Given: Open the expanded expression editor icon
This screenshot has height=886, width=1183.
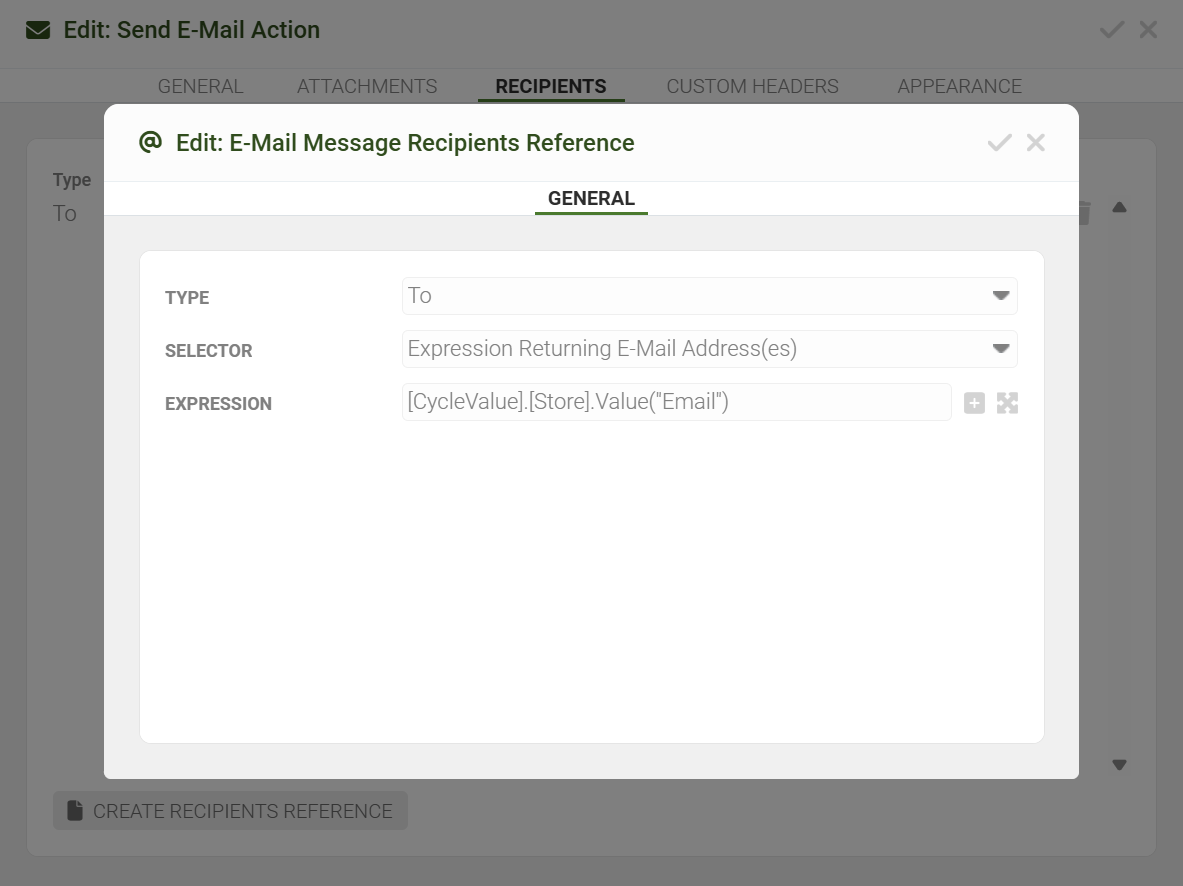Looking at the screenshot, I should point(1007,403).
